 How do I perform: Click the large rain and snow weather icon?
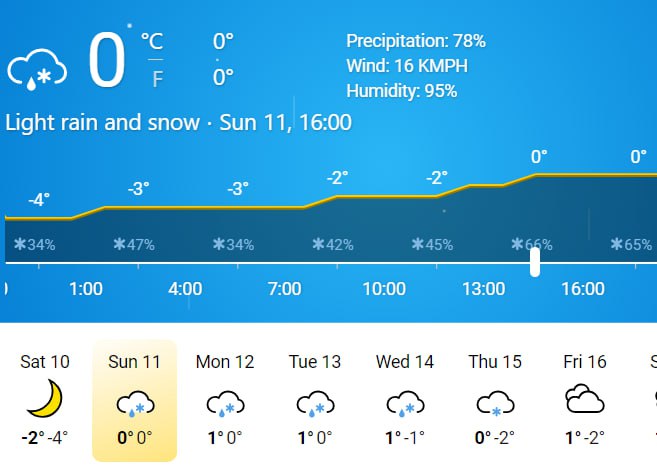[x=37, y=70]
